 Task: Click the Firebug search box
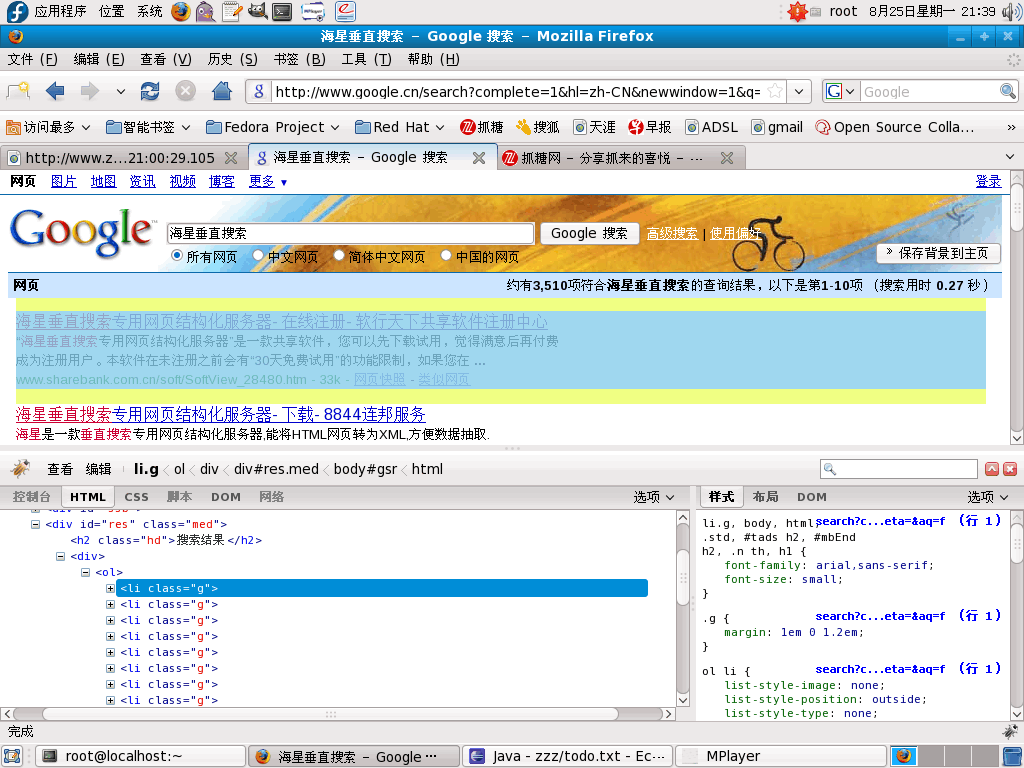pos(899,469)
